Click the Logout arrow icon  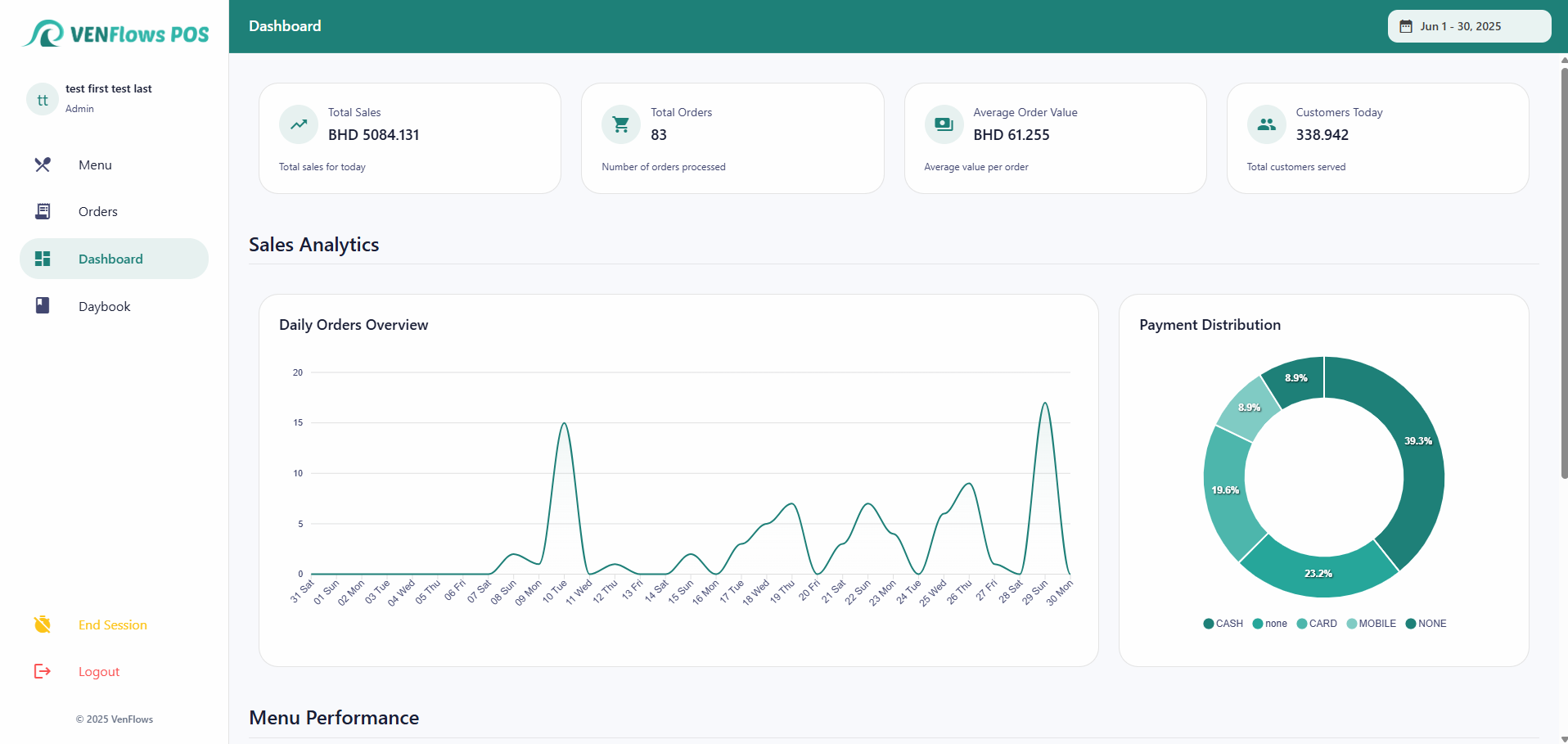point(43,672)
